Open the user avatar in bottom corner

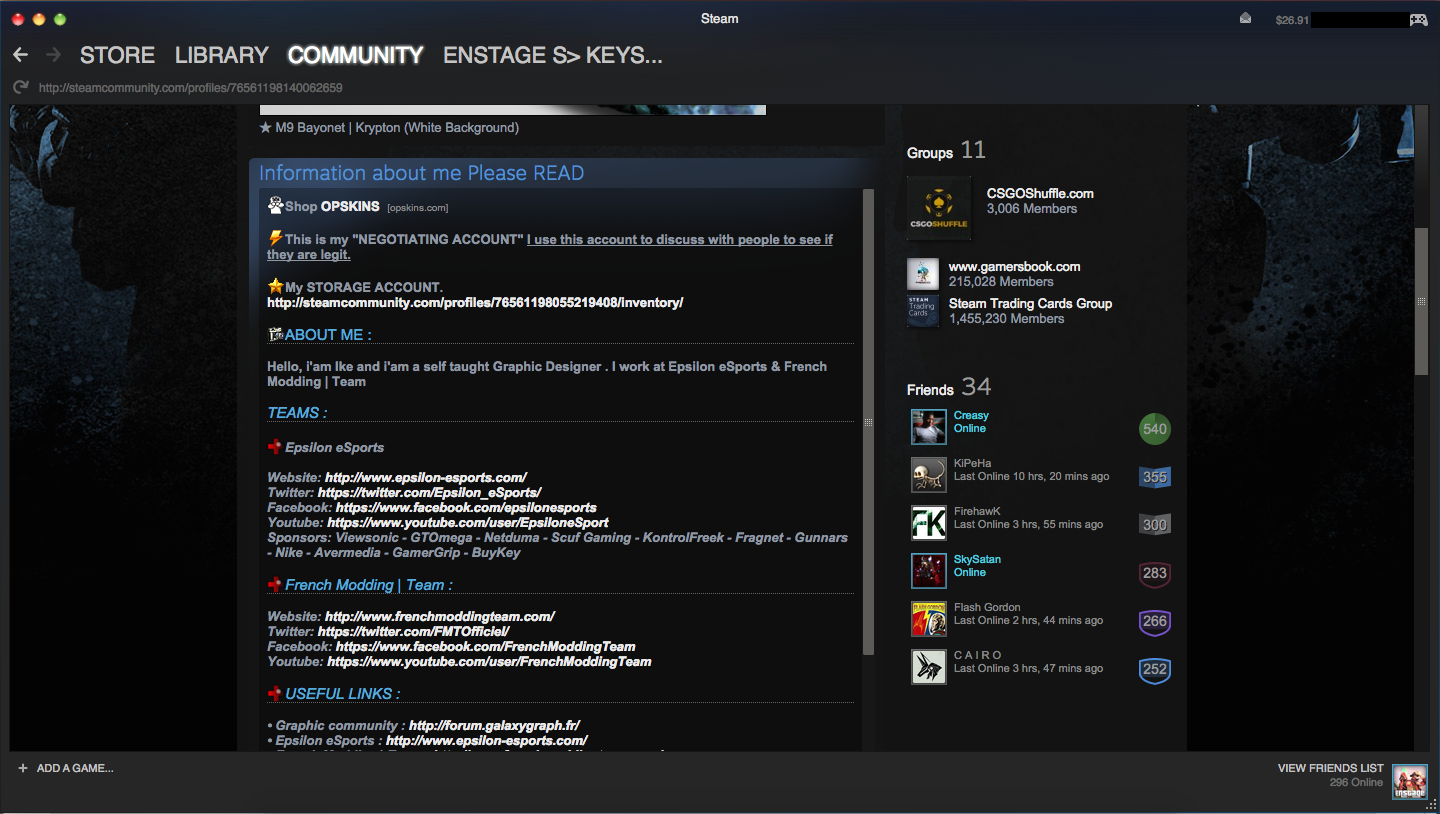point(1410,781)
